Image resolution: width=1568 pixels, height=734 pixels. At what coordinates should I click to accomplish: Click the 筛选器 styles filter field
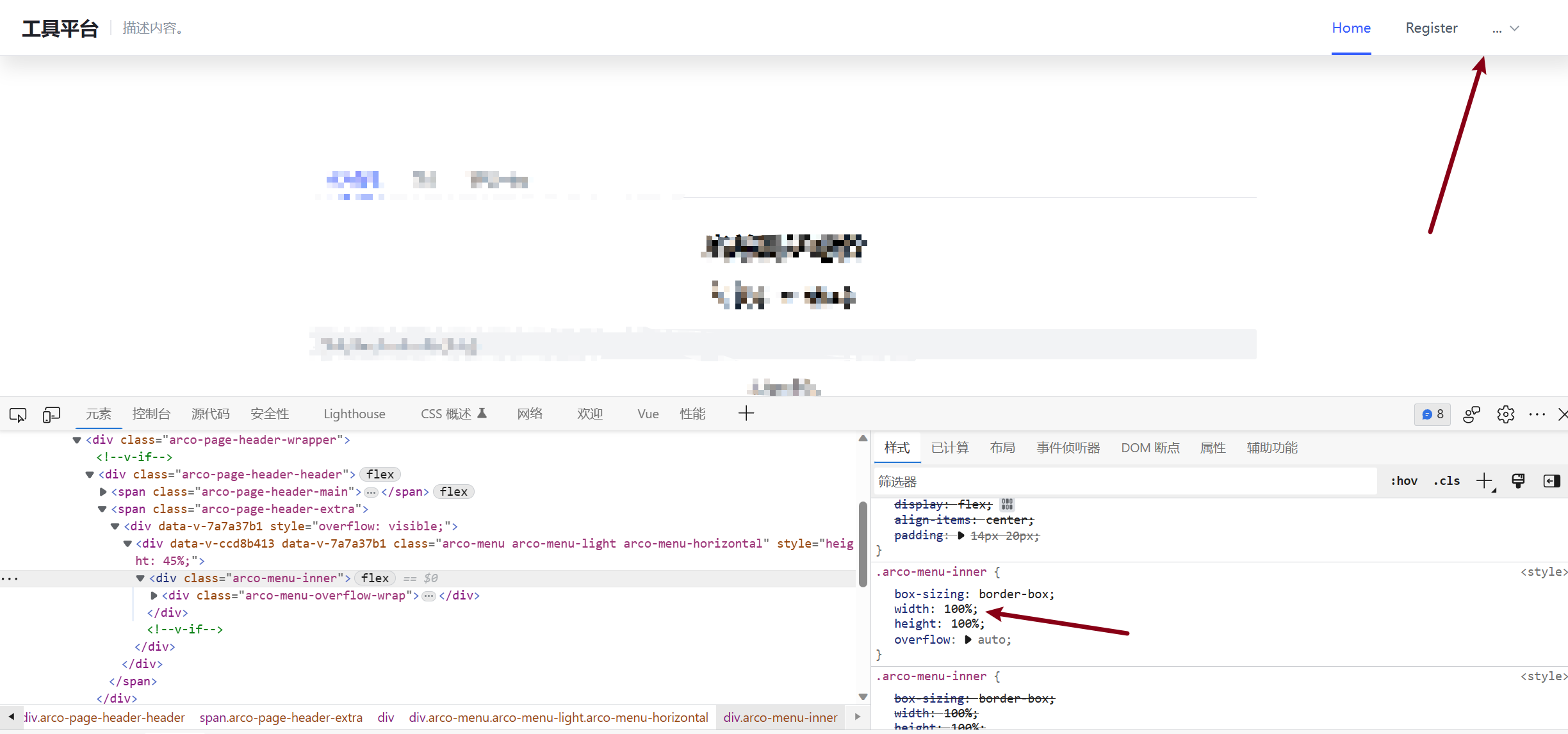point(1125,482)
